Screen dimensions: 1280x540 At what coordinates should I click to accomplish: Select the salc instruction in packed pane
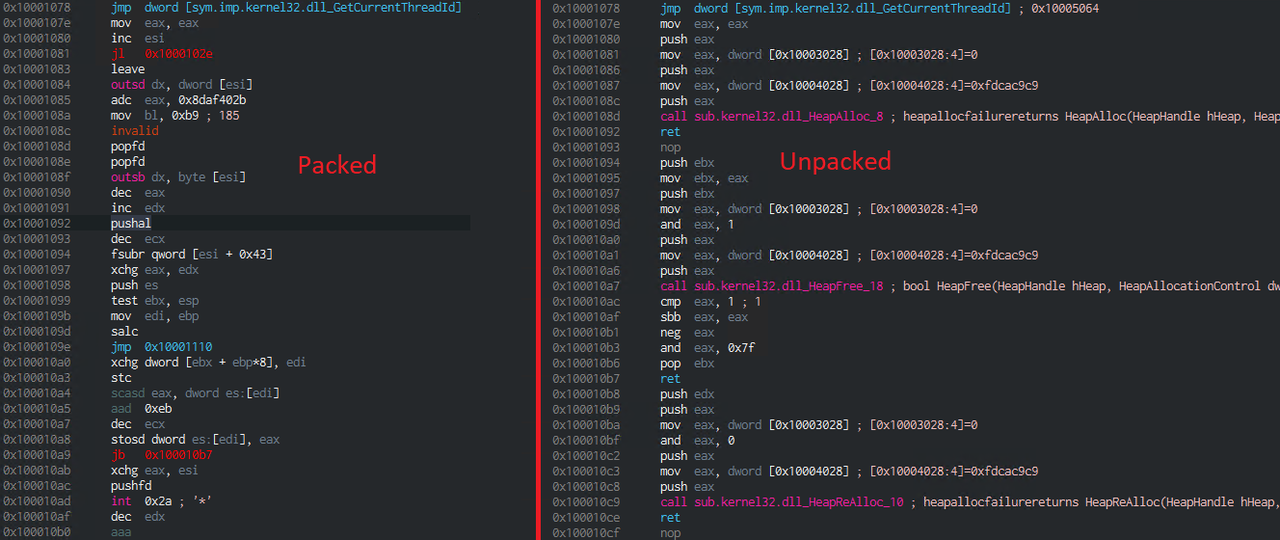point(124,332)
